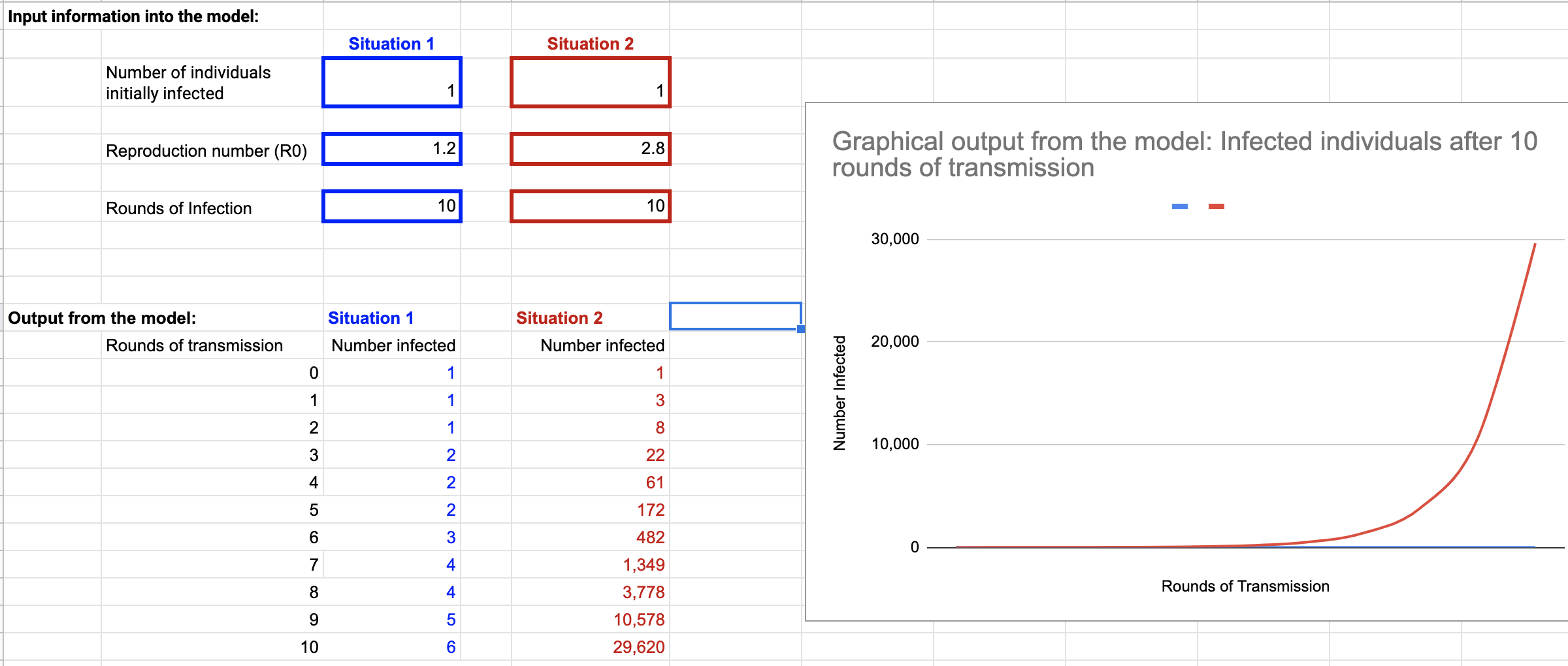The image size is (1568, 666).
Task: Select the cell showing 3,778
Action: point(591,592)
